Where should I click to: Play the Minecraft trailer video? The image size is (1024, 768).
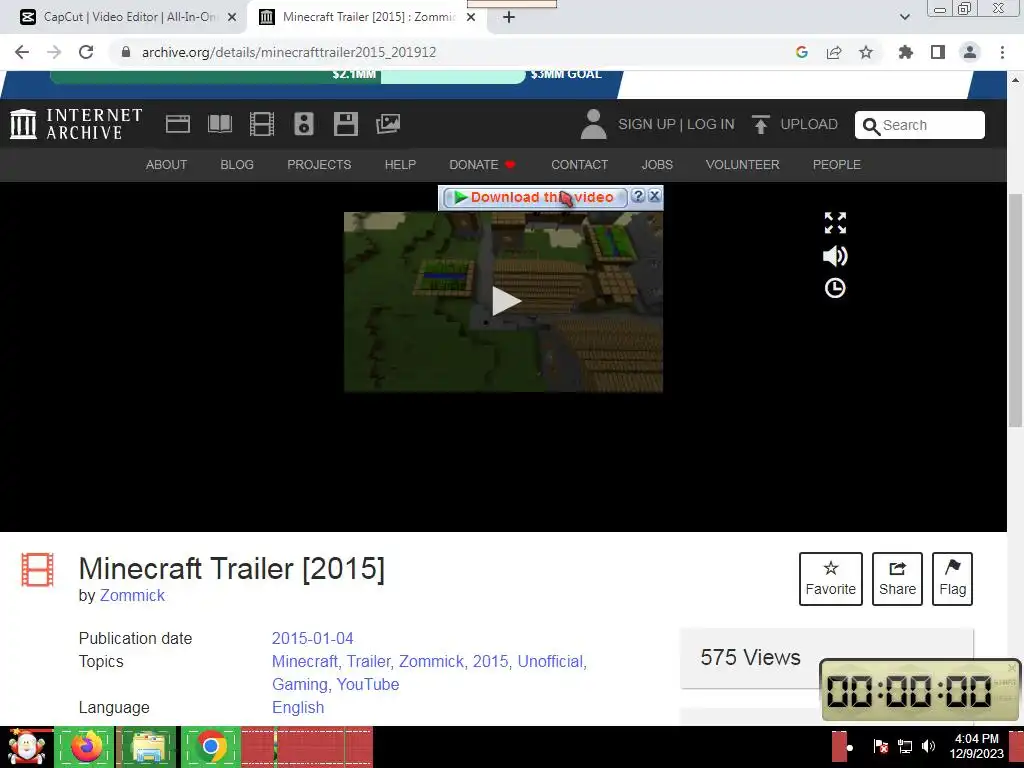[505, 301]
